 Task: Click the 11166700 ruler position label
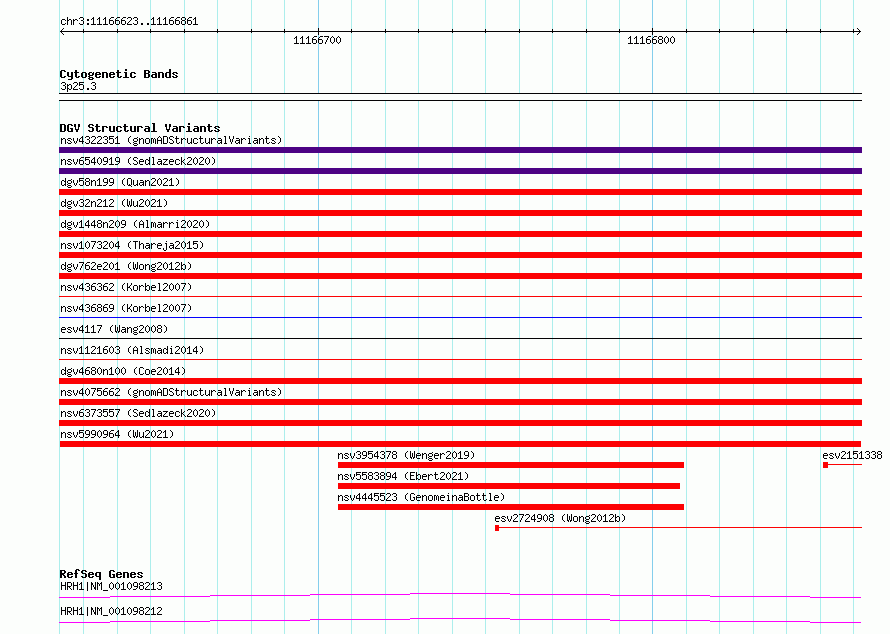coord(317,40)
